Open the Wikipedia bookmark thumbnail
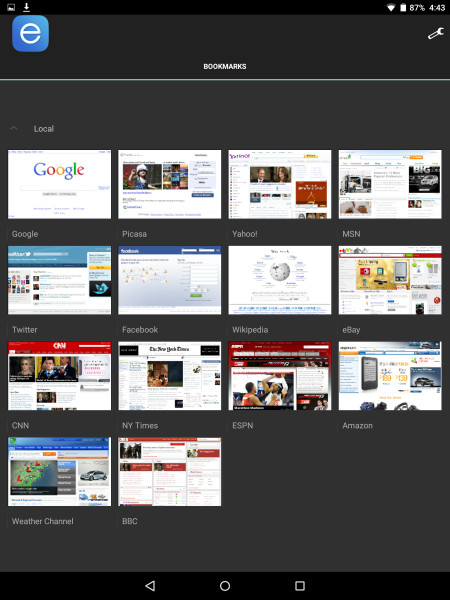The height and width of the screenshot is (600, 450). pyautogui.click(x=280, y=280)
